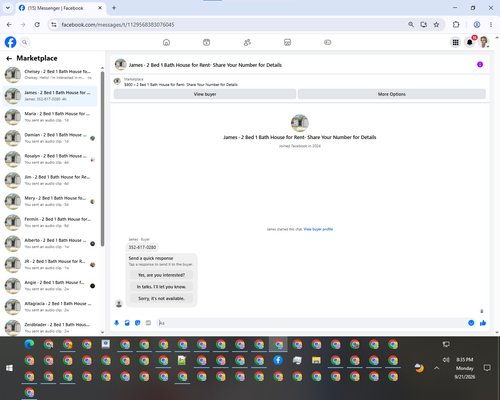The image size is (500, 400).
Task: Open the $800 listing title link
Action: 181,85
